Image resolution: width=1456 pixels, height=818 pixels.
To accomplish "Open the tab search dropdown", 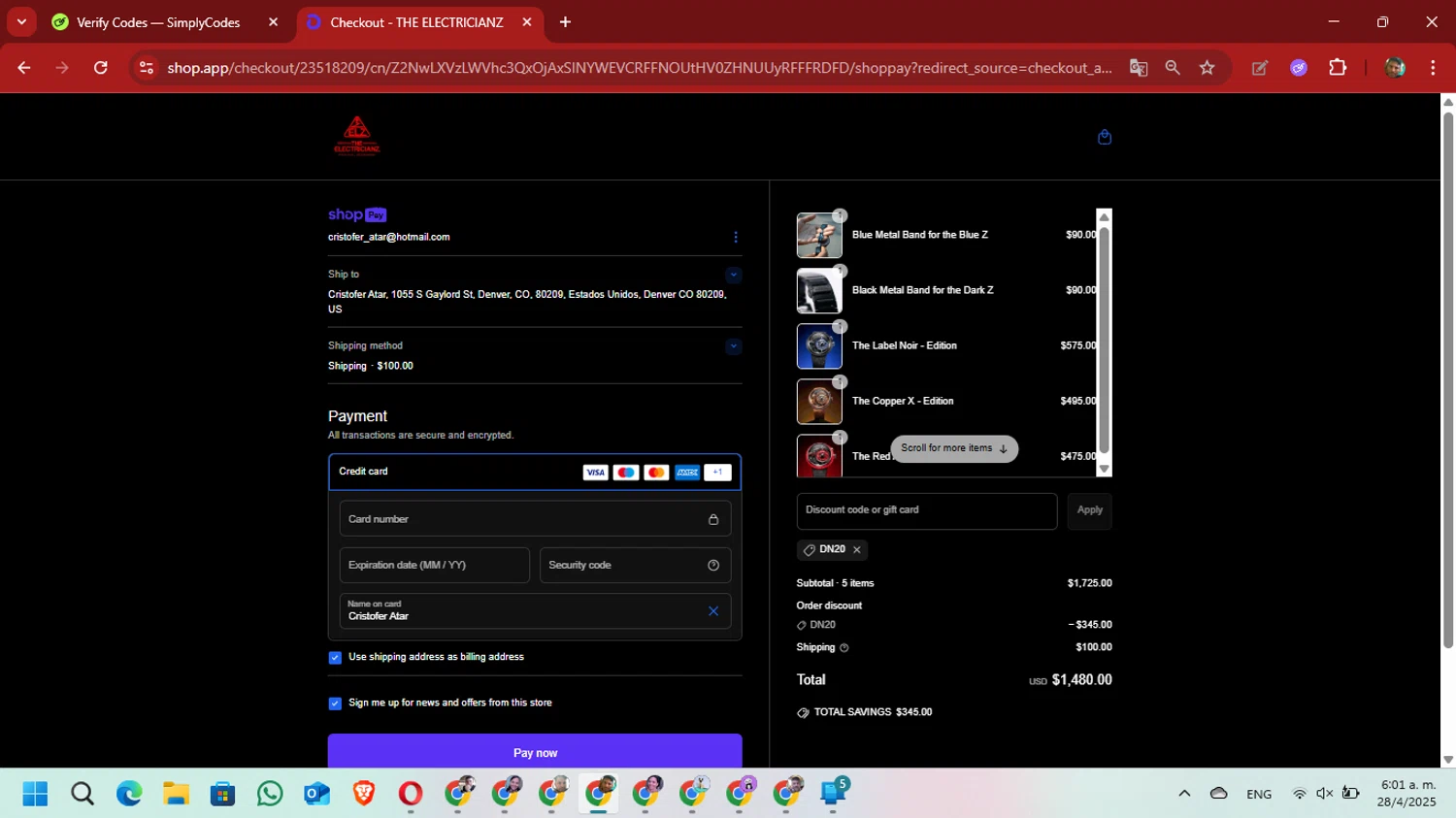I will pyautogui.click(x=21, y=22).
